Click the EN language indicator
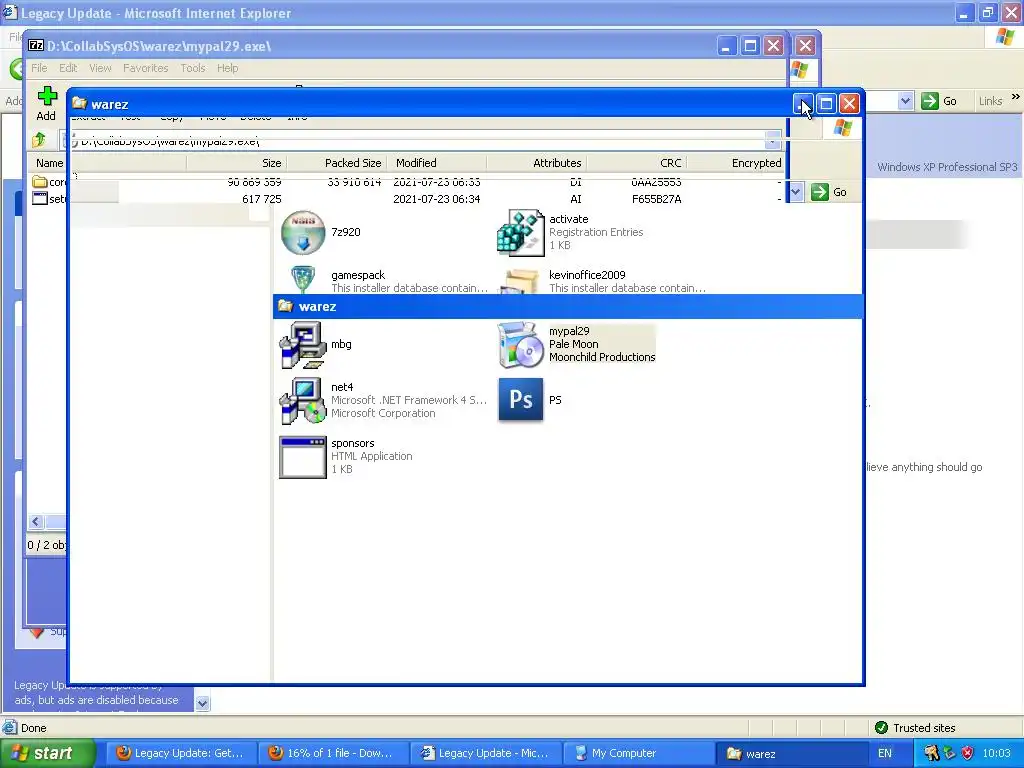Image resolution: width=1024 pixels, height=768 pixels. click(x=885, y=753)
